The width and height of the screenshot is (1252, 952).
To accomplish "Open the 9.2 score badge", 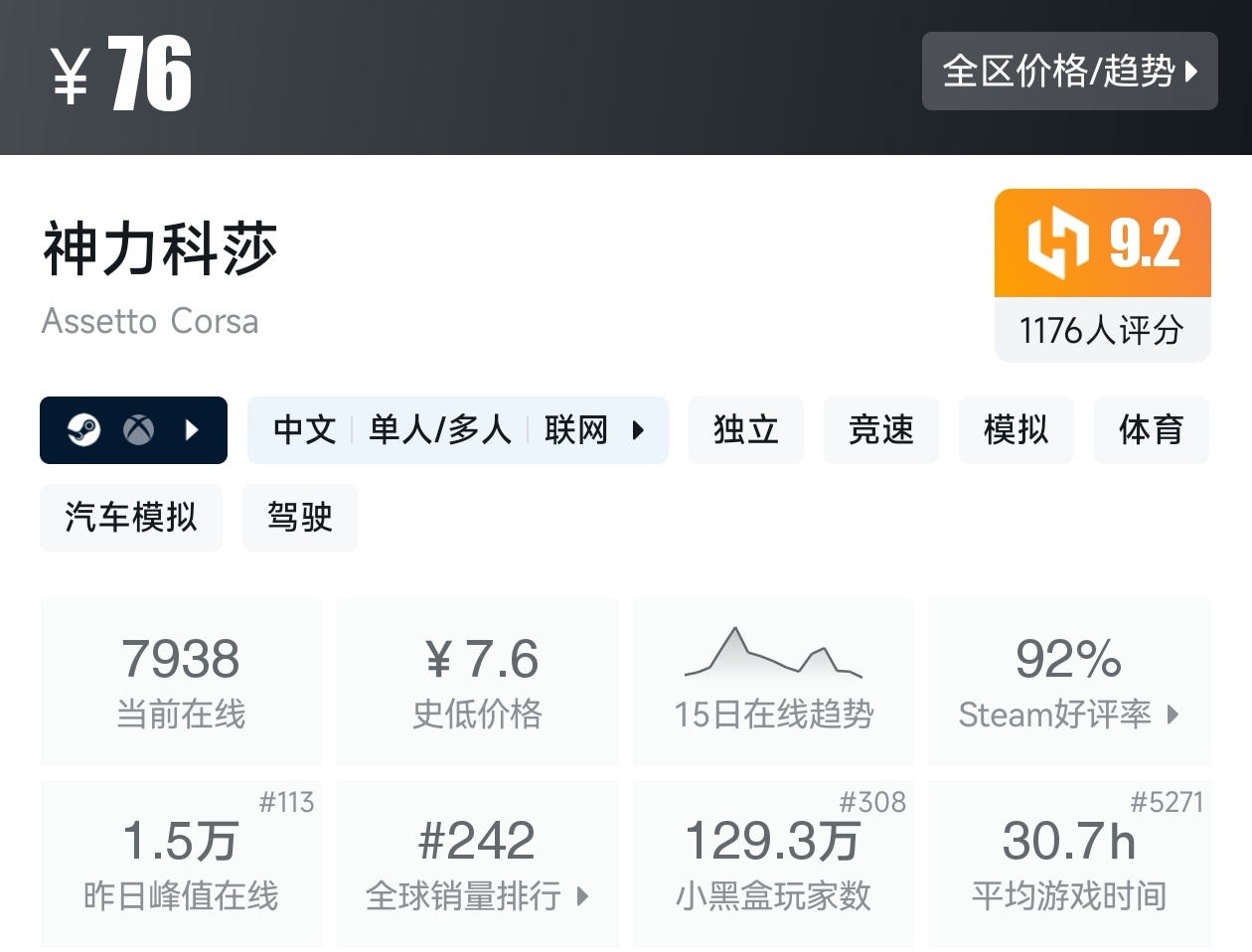I will point(1103,243).
